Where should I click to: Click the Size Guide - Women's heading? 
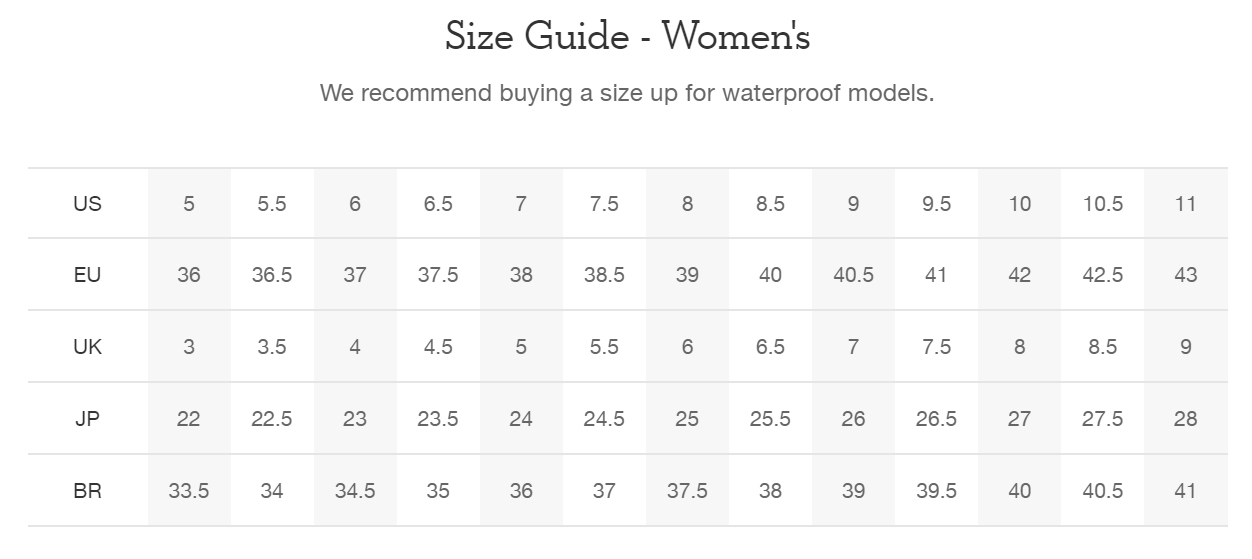627,37
